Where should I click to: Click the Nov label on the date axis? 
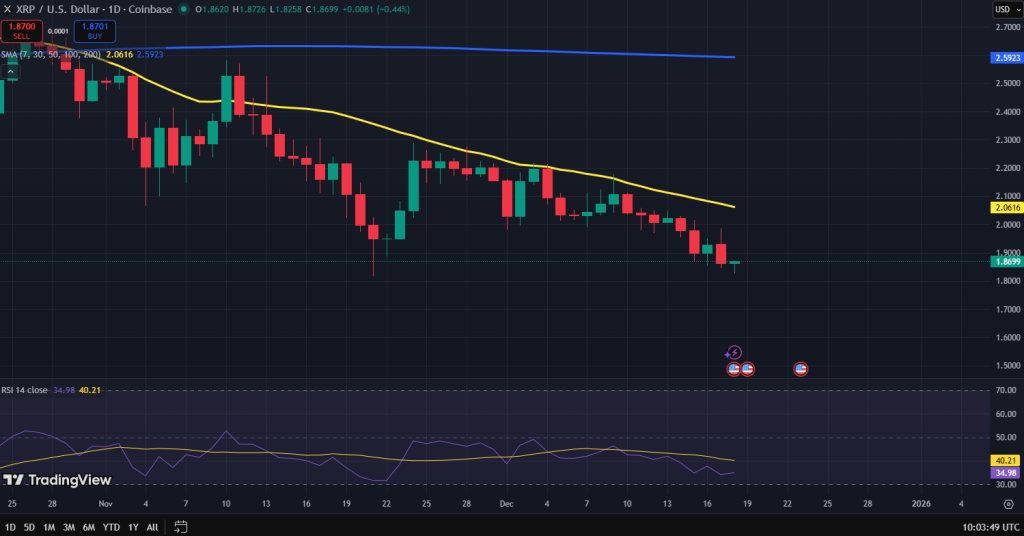[x=105, y=504]
